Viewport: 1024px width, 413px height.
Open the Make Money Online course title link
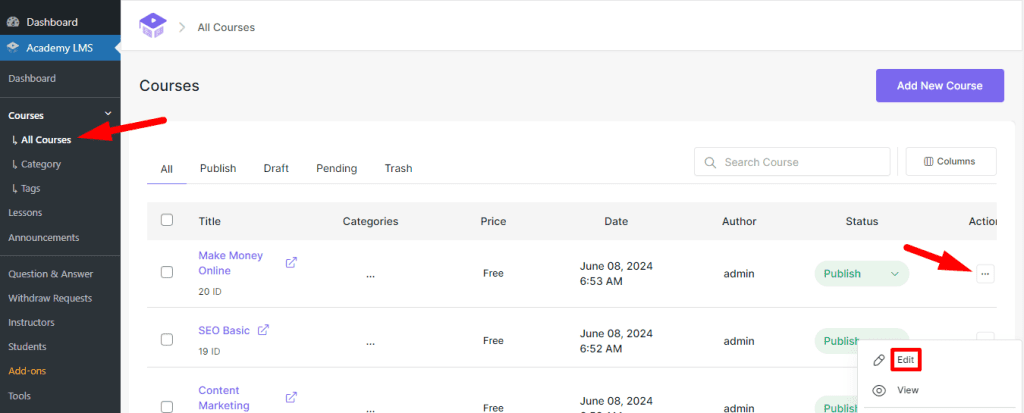point(230,263)
